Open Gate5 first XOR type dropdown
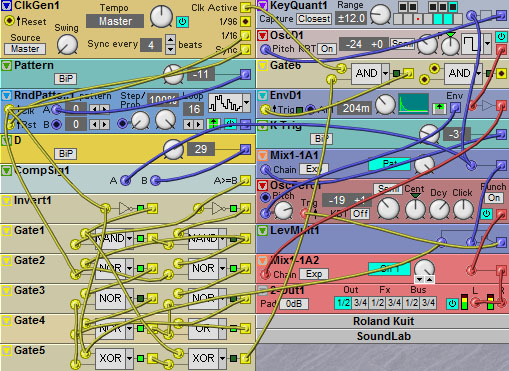The image size is (509, 371). tap(129, 359)
